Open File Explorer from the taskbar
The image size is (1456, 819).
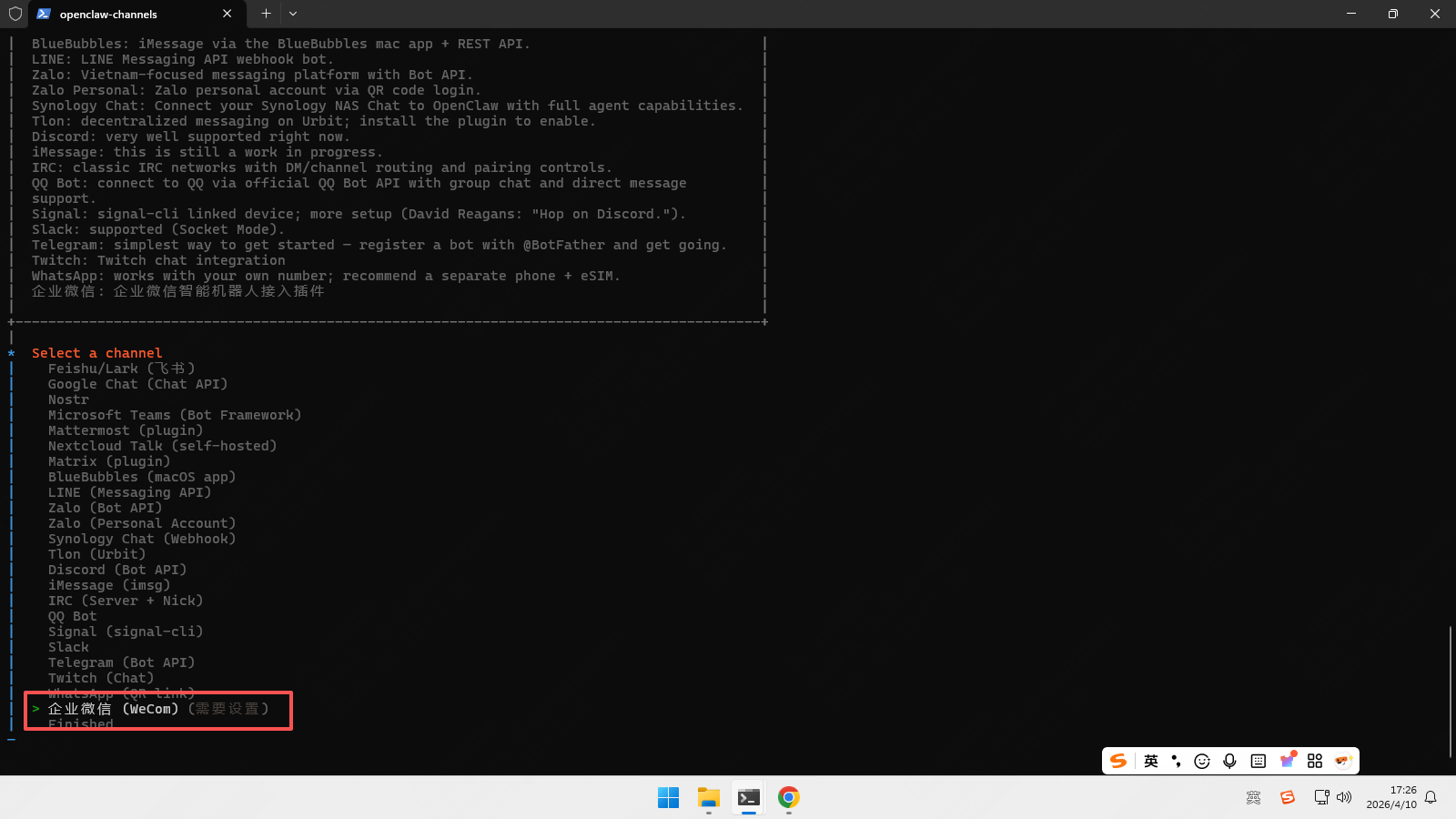709,798
